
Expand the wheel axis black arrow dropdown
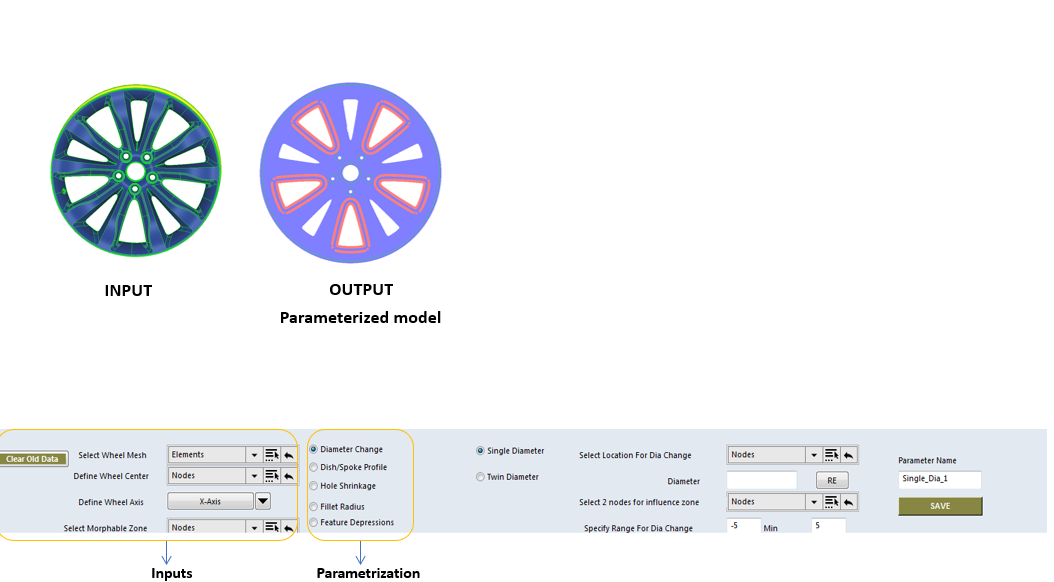pos(263,501)
